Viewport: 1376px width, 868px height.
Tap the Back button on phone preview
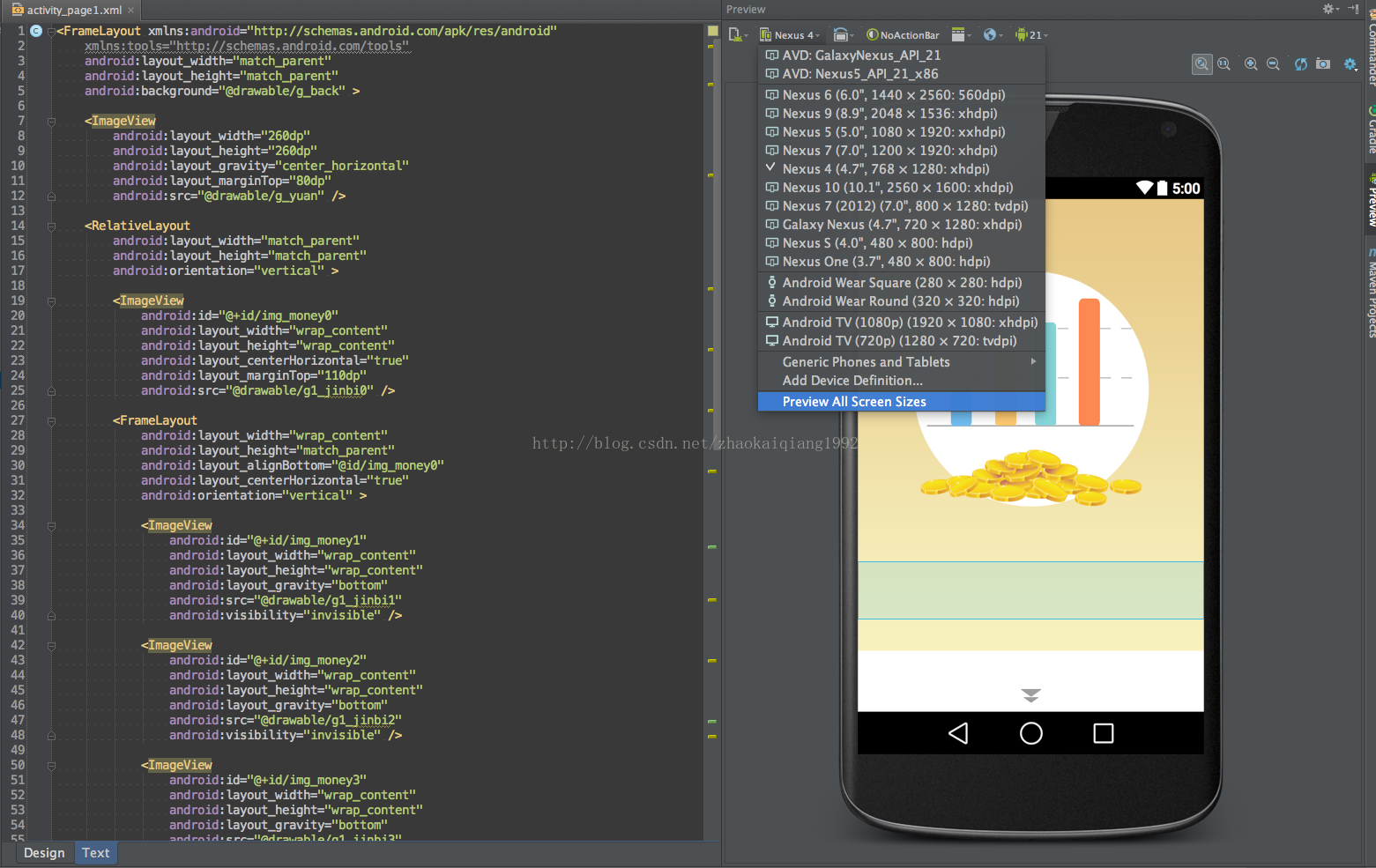click(x=958, y=733)
